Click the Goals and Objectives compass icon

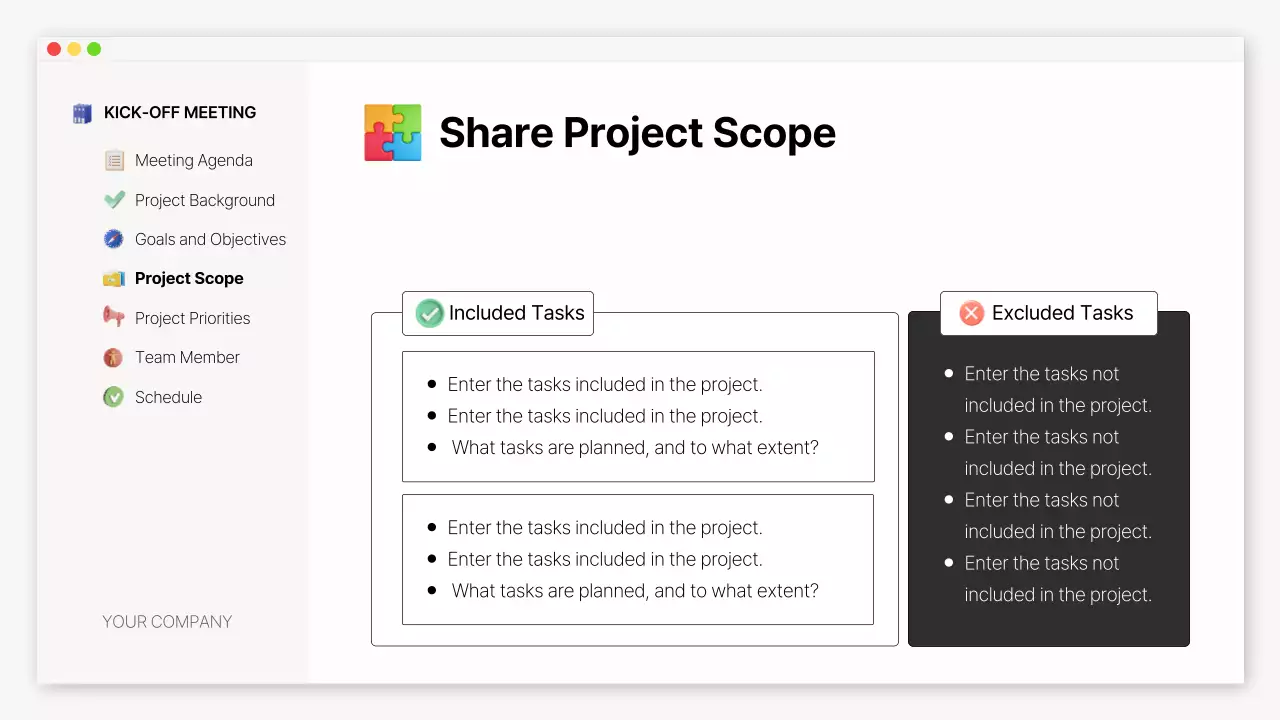(113, 239)
